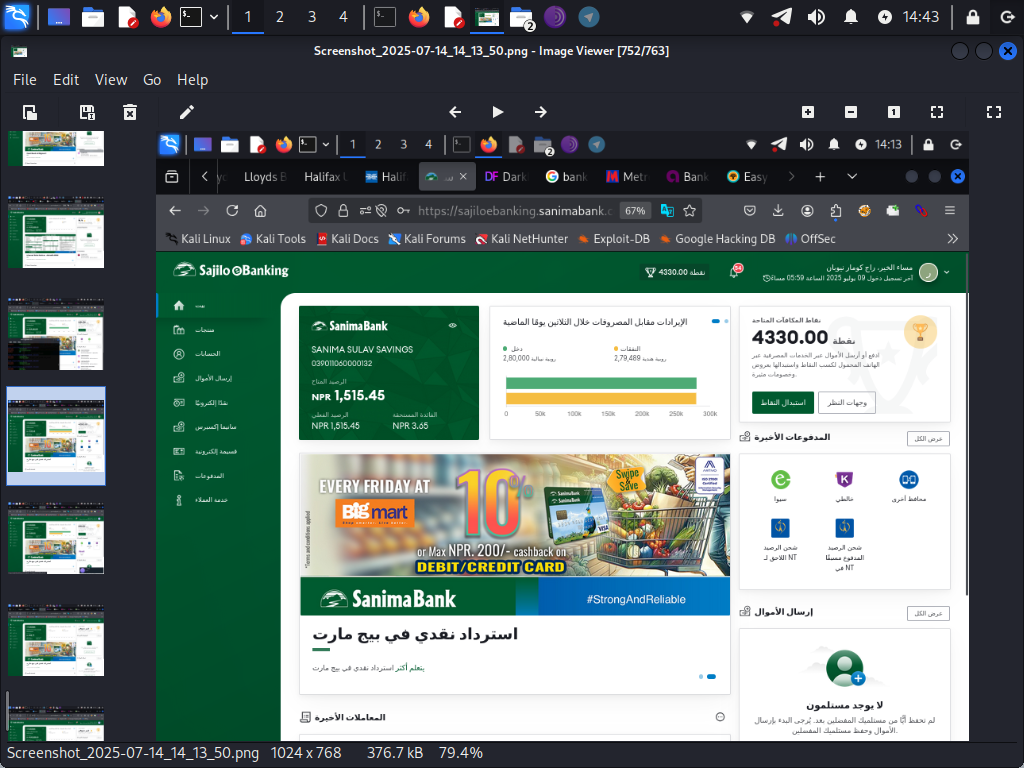Switch to workspace 4 in the desktop panel
This screenshot has width=1024, height=768.
[x=343, y=17]
